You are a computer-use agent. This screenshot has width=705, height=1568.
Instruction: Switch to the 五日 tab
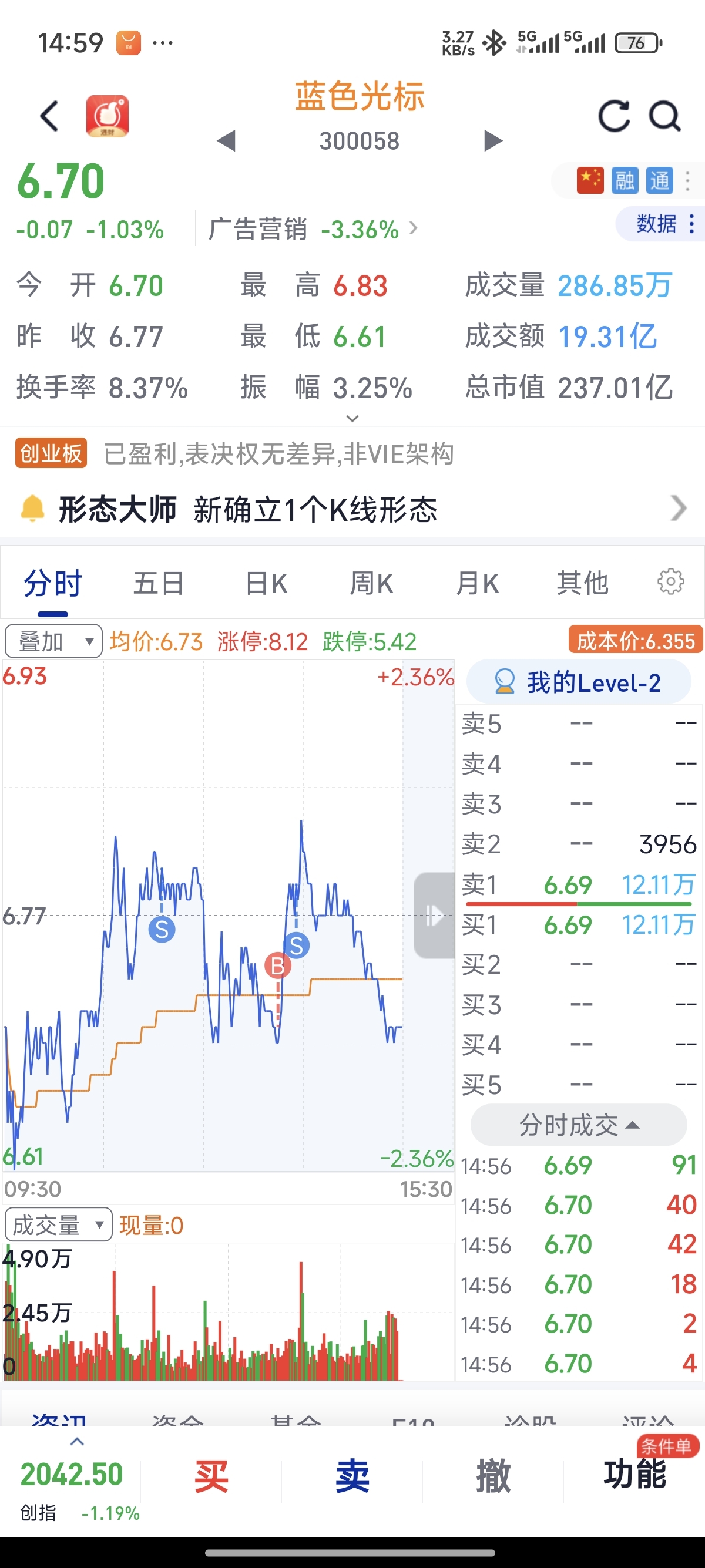(159, 583)
